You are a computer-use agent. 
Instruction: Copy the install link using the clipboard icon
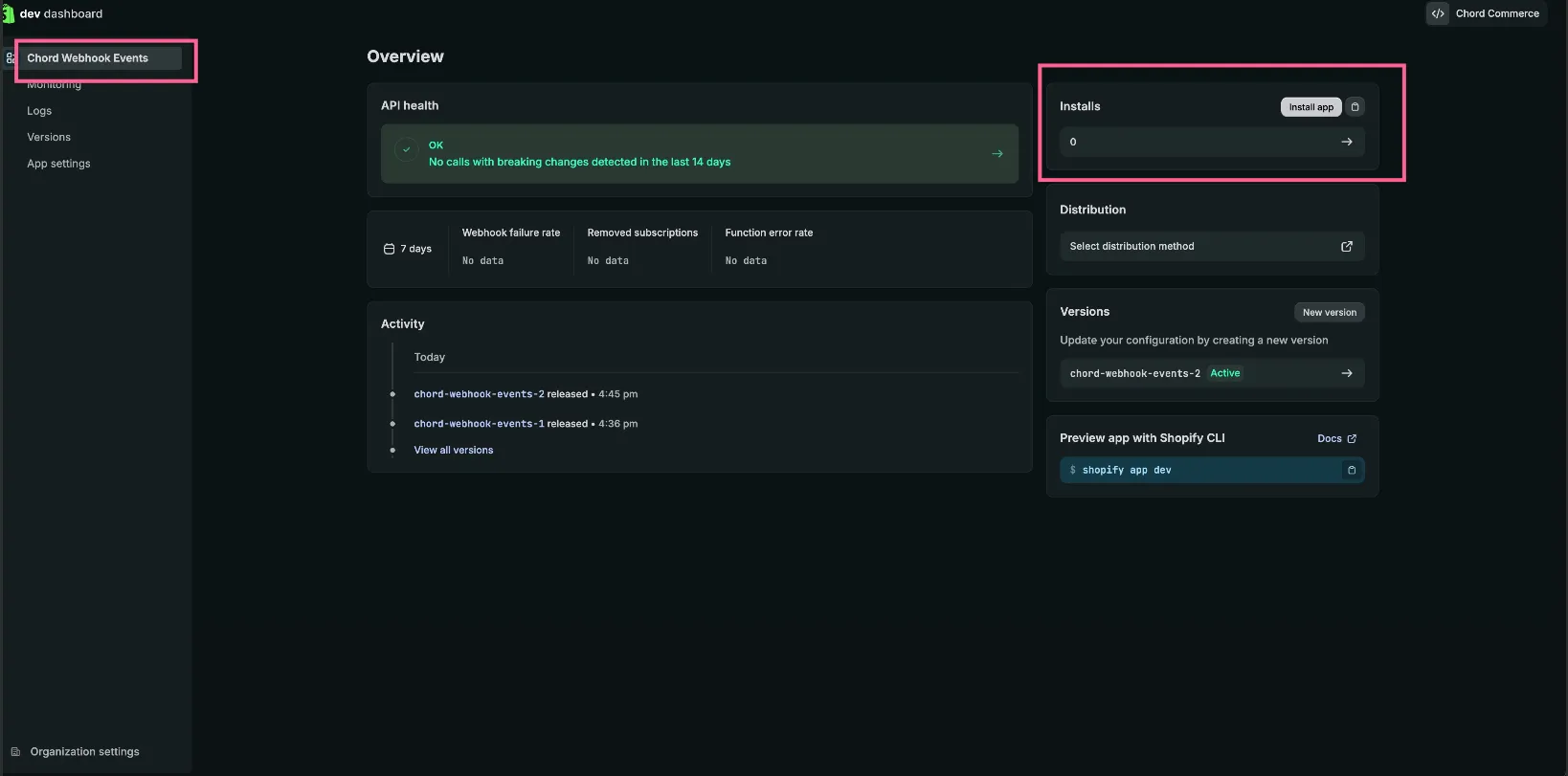1355,107
